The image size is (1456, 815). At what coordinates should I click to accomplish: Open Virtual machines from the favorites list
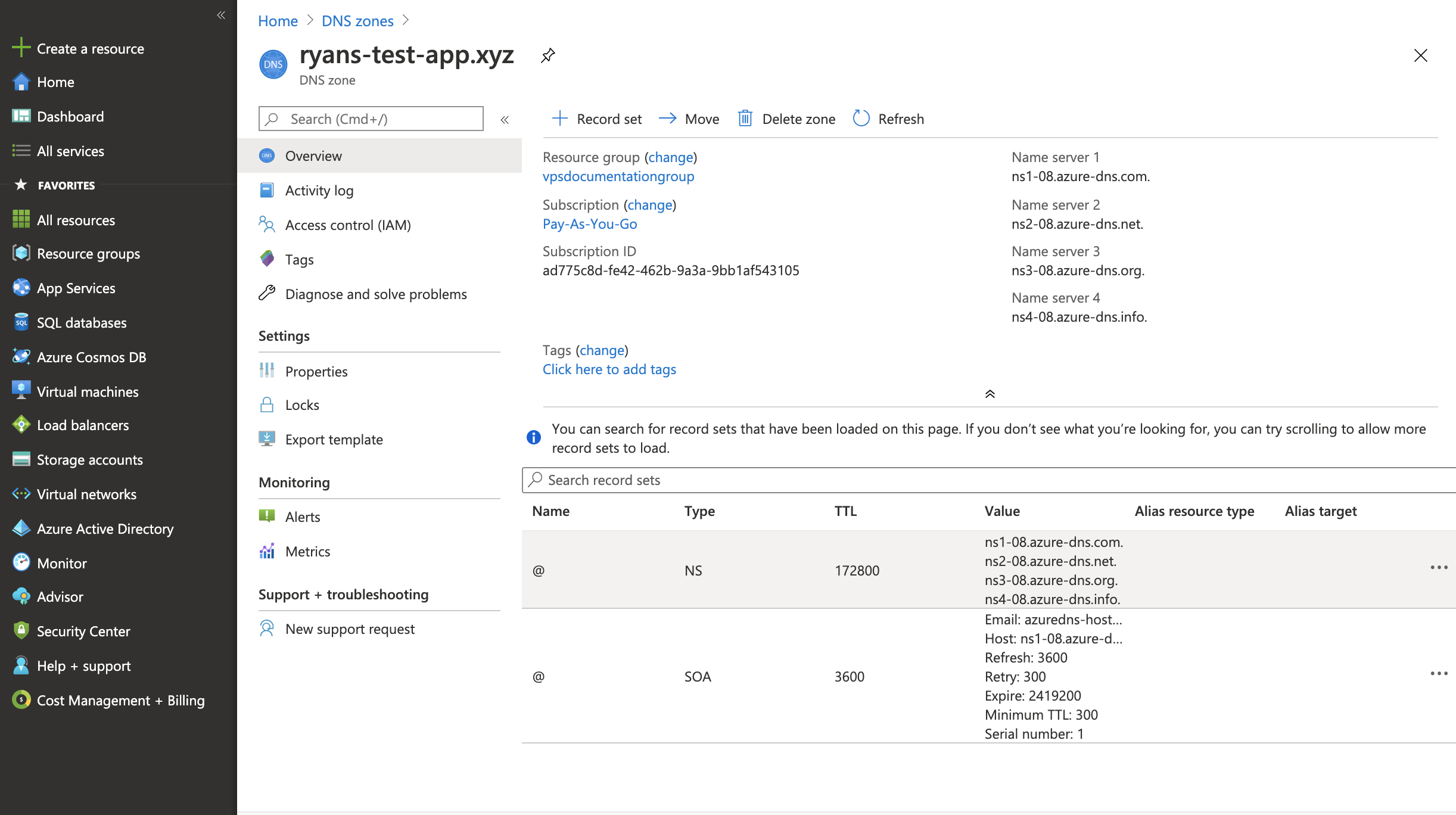click(x=87, y=391)
